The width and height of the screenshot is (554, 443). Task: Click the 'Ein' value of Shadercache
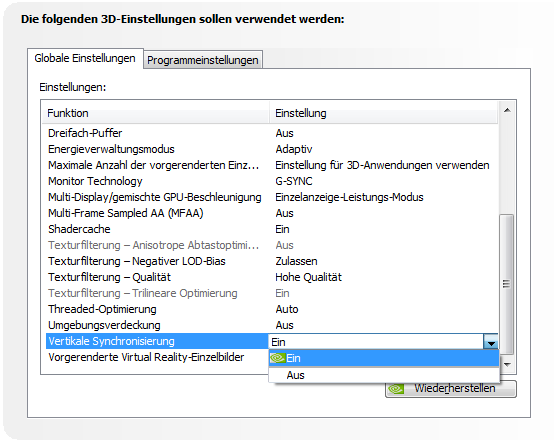[x=282, y=229]
